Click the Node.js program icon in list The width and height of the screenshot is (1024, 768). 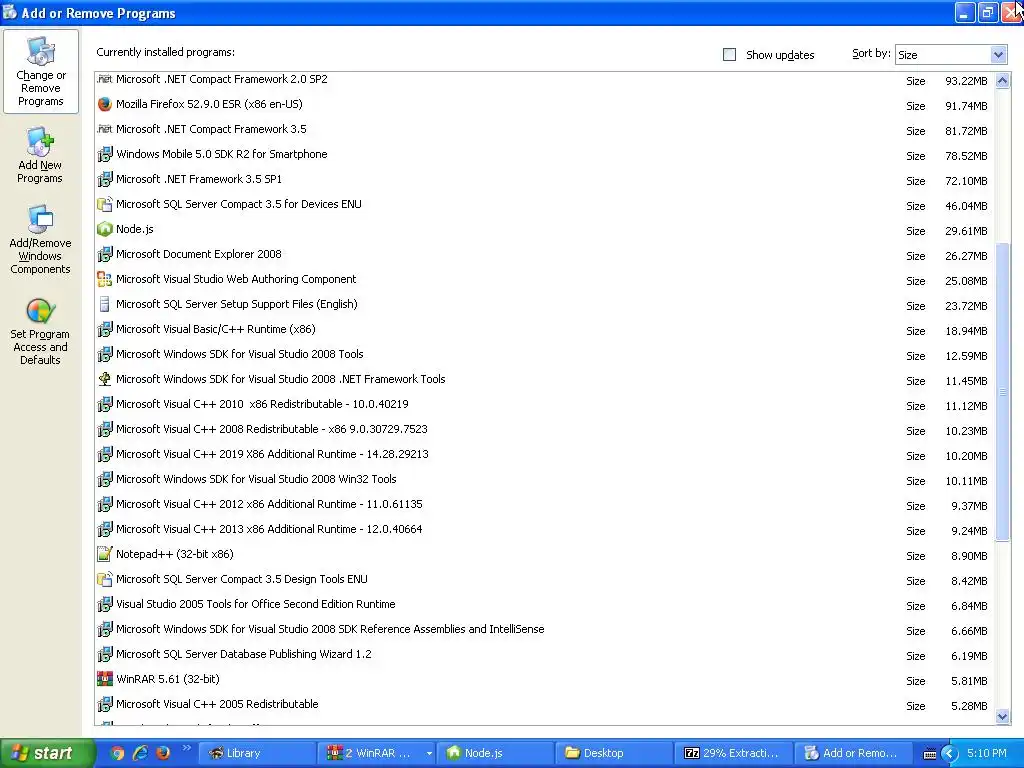point(104,229)
